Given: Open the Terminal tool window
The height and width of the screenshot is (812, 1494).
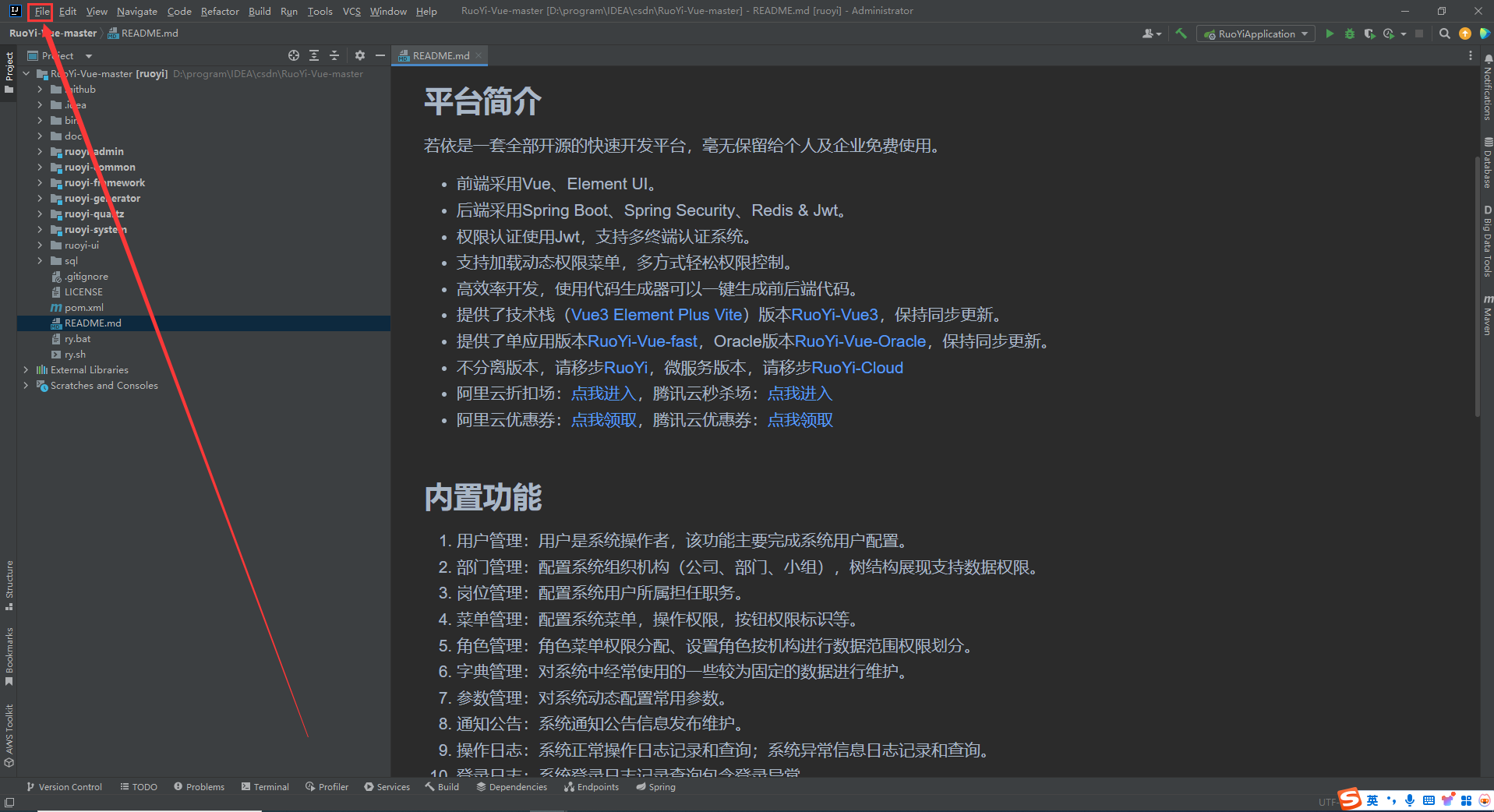Looking at the screenshot, I should tap(265, 787).
